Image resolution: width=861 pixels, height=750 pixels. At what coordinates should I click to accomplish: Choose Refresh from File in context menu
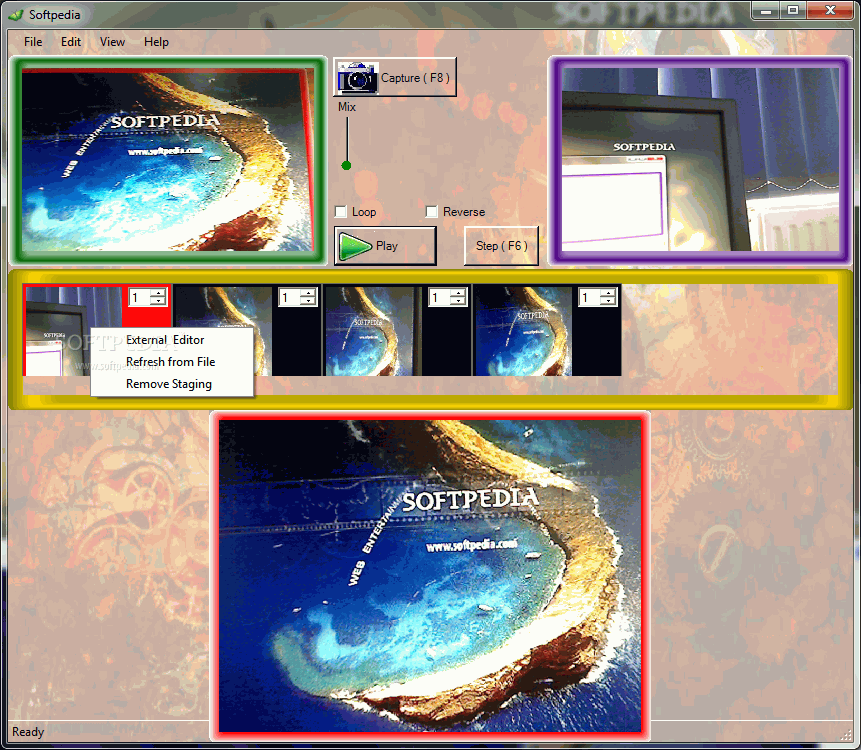172,362
